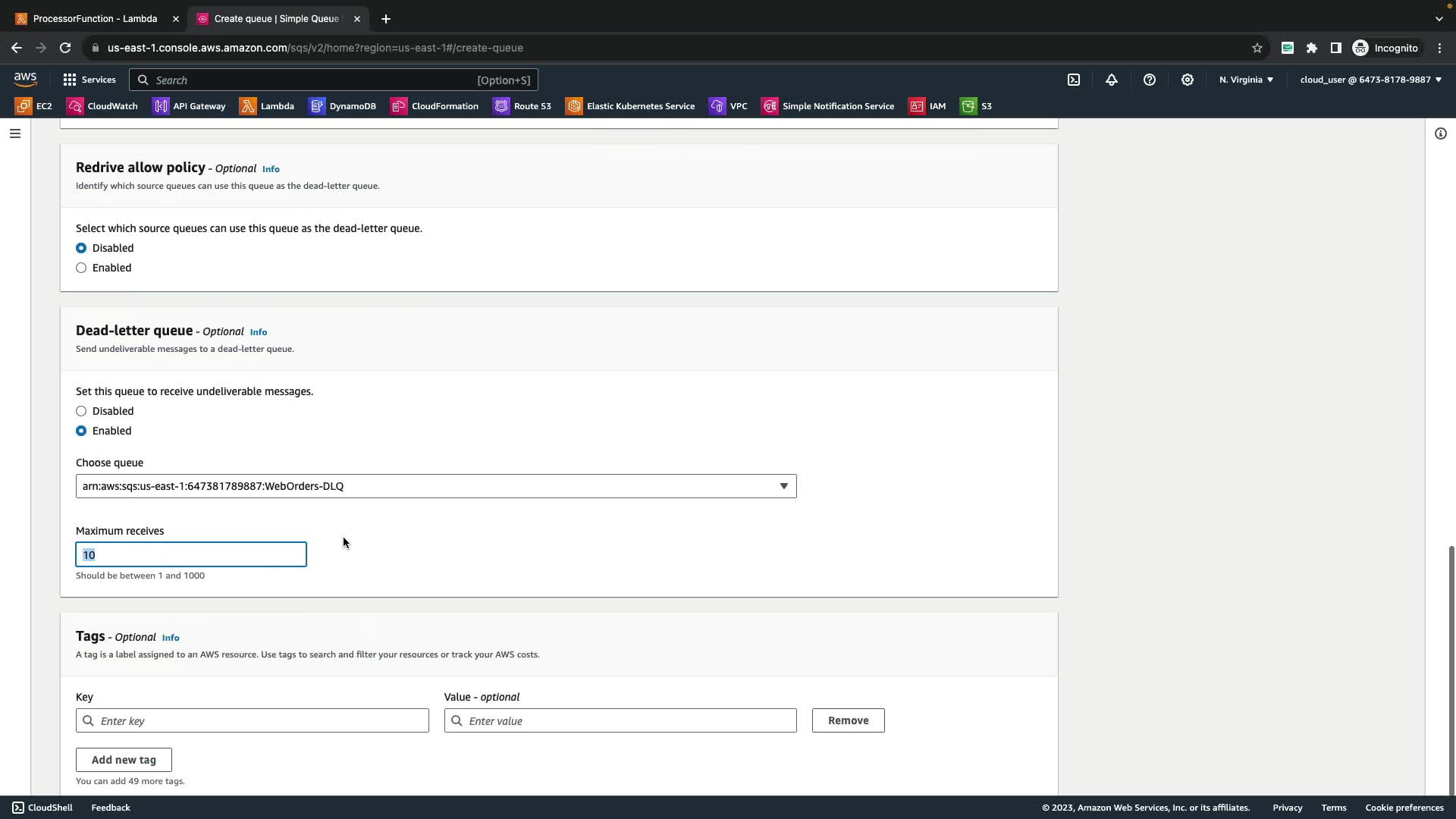Select Disabled for Redrive allow policy
The width and height of the screenshot is (1456, 819).
click(81, 248)
